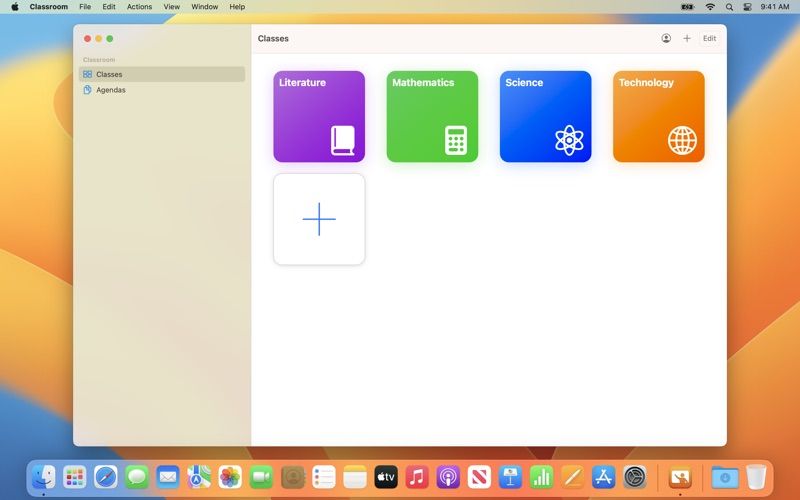
Task: Open the Technology class tile
Action: pos(659,116)
